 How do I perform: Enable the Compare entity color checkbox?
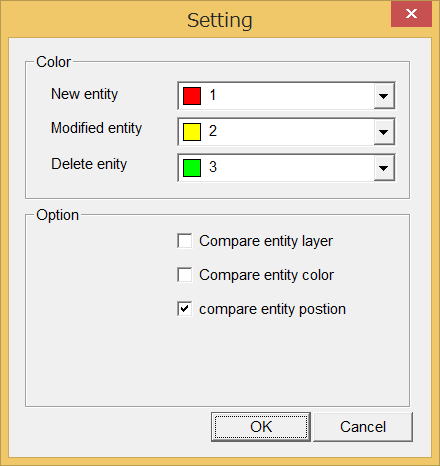[x=185, y=275]
